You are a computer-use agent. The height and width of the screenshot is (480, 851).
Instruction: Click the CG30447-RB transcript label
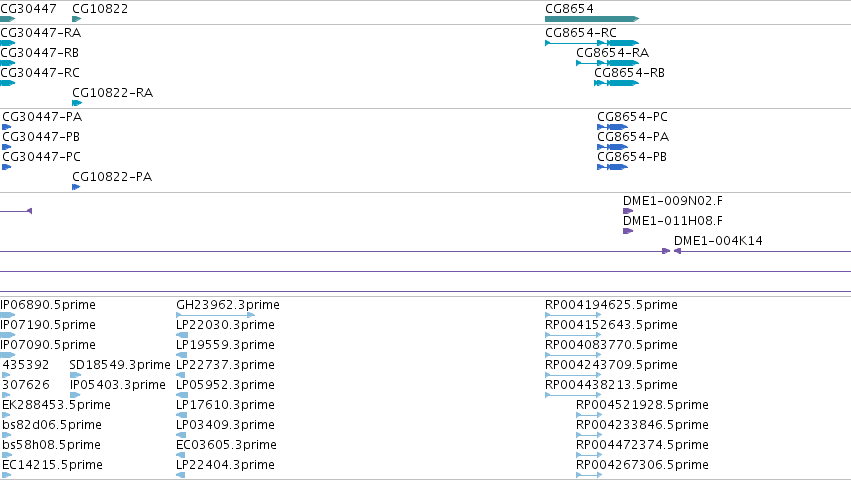click(40, 53)
